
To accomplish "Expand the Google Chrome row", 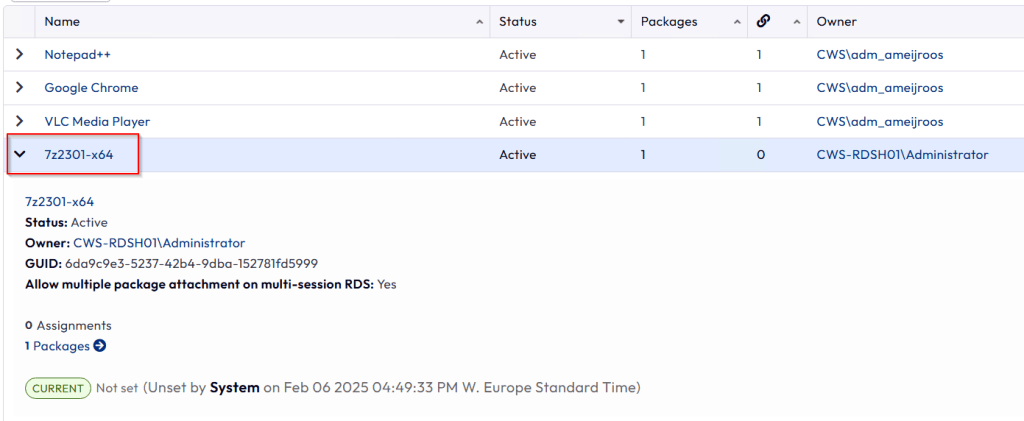I will (x=19, y=88).
